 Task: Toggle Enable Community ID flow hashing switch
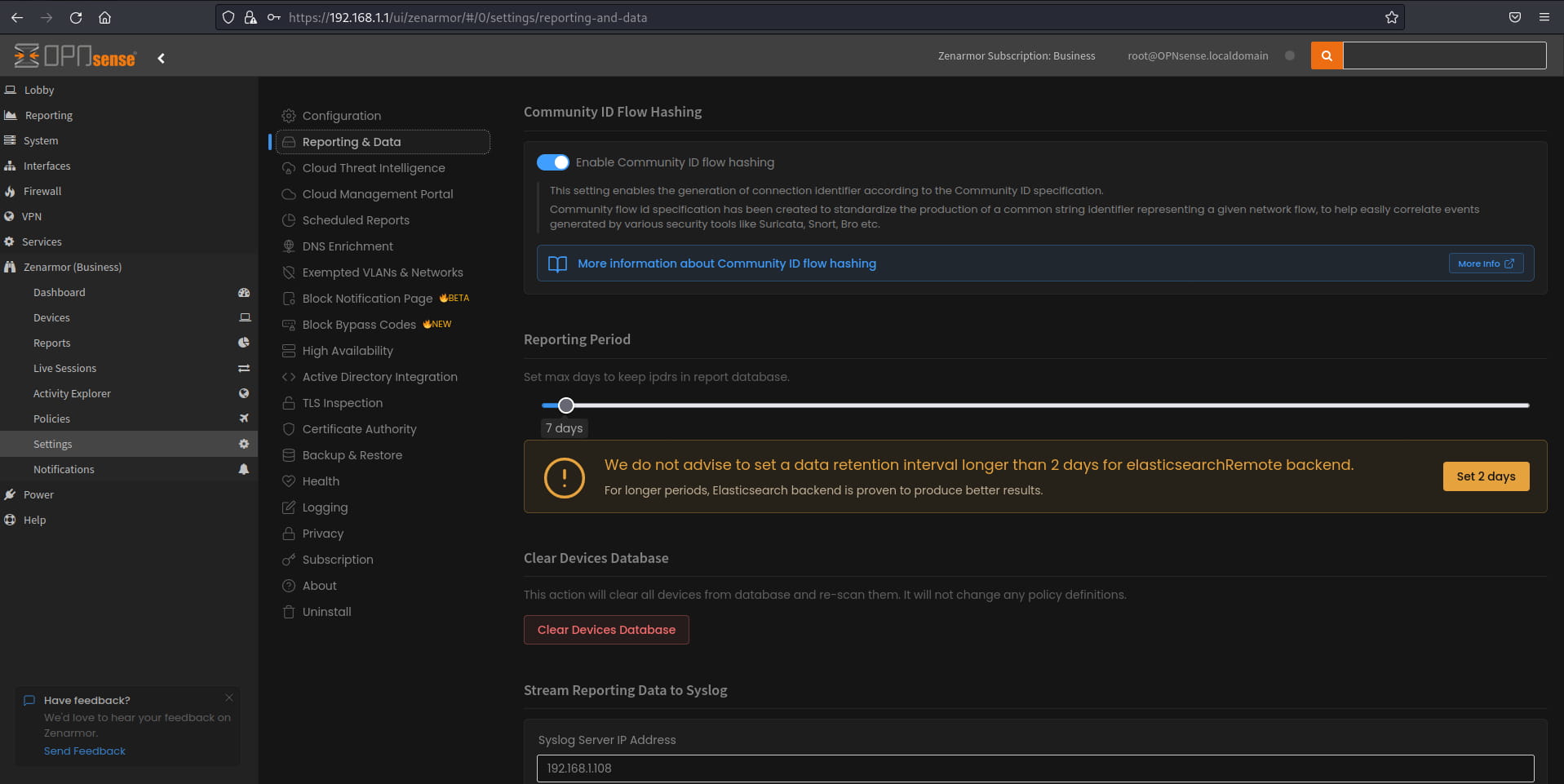pos(552,162)
